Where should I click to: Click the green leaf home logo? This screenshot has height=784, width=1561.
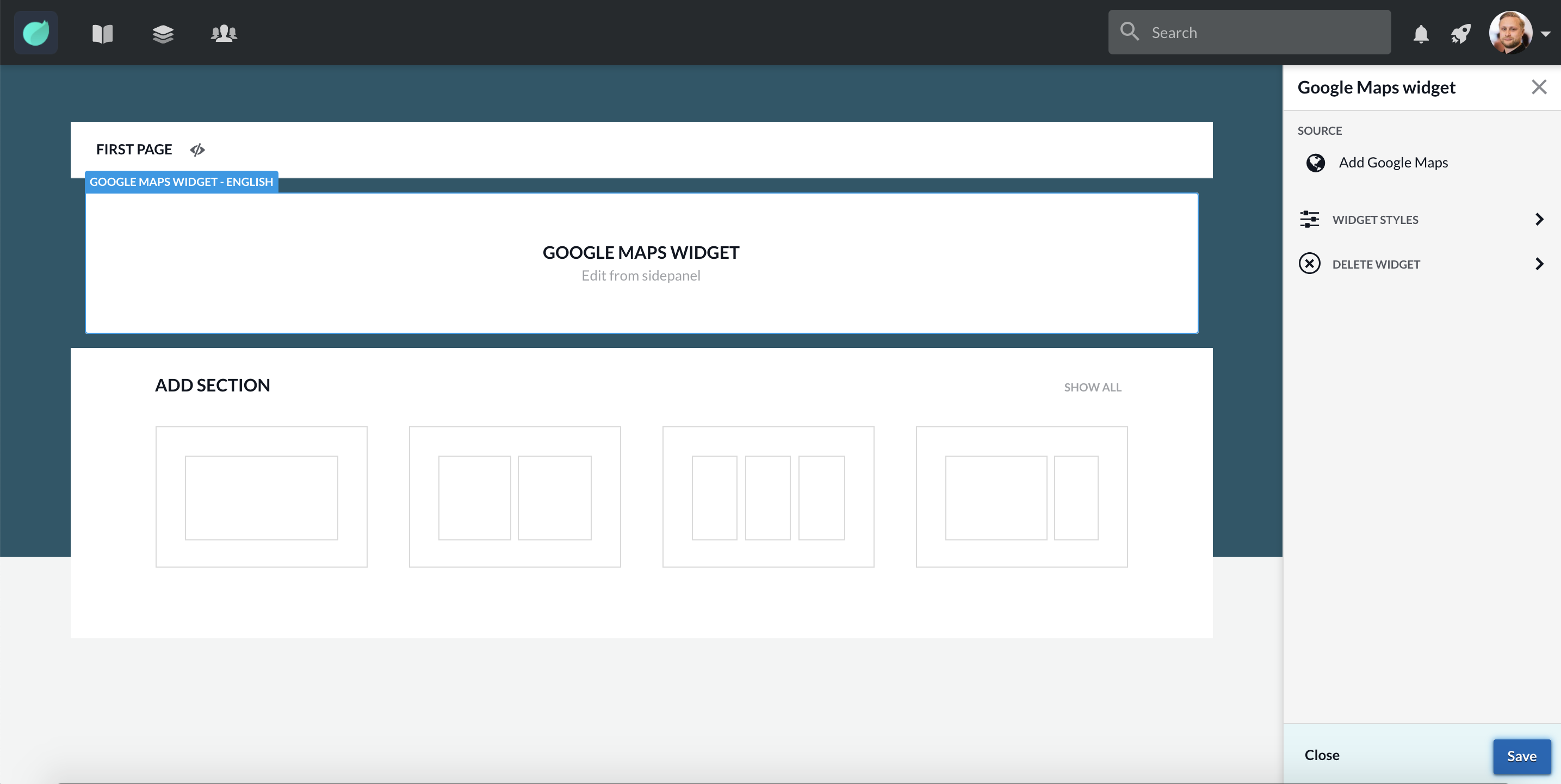(36, 33)
